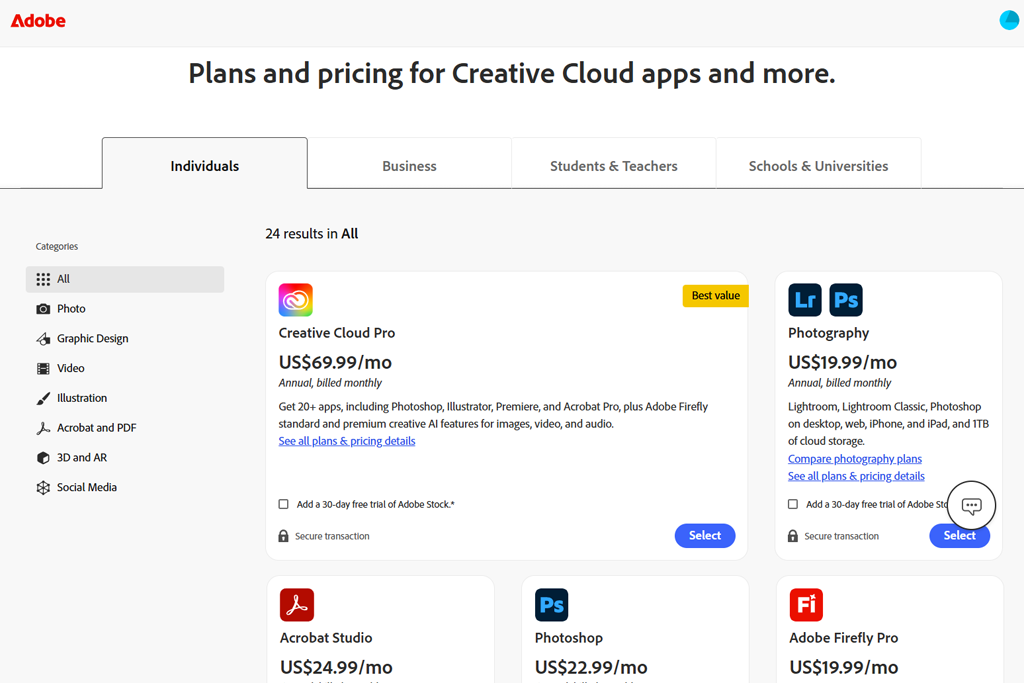Filter by Graphic Design category

click(125, 339)
